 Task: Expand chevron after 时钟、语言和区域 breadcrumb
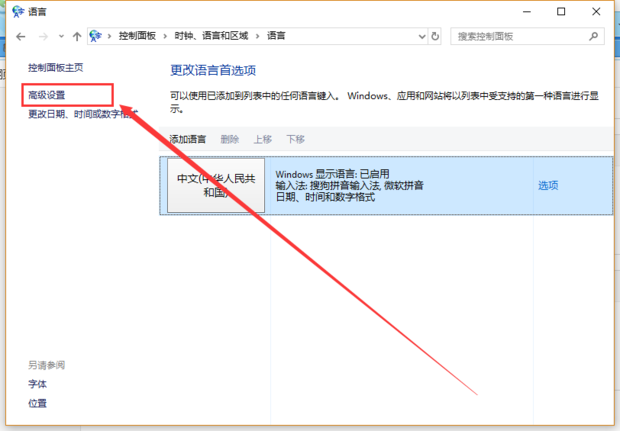pyautogui.click(x=257, y=36)
